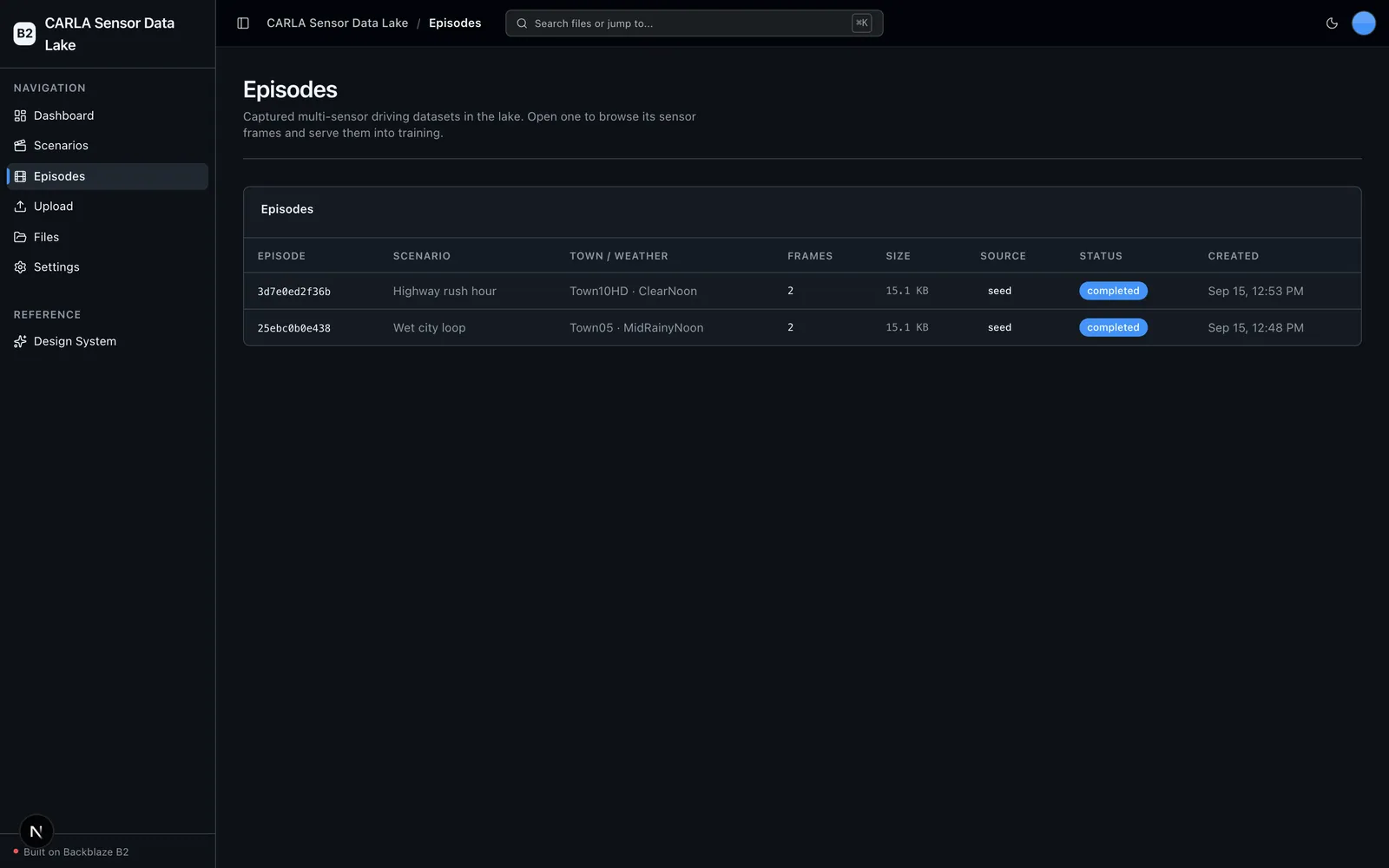Click Sep 15, 12:48 PM date

pyautogui.click(x=1255, y=328)
